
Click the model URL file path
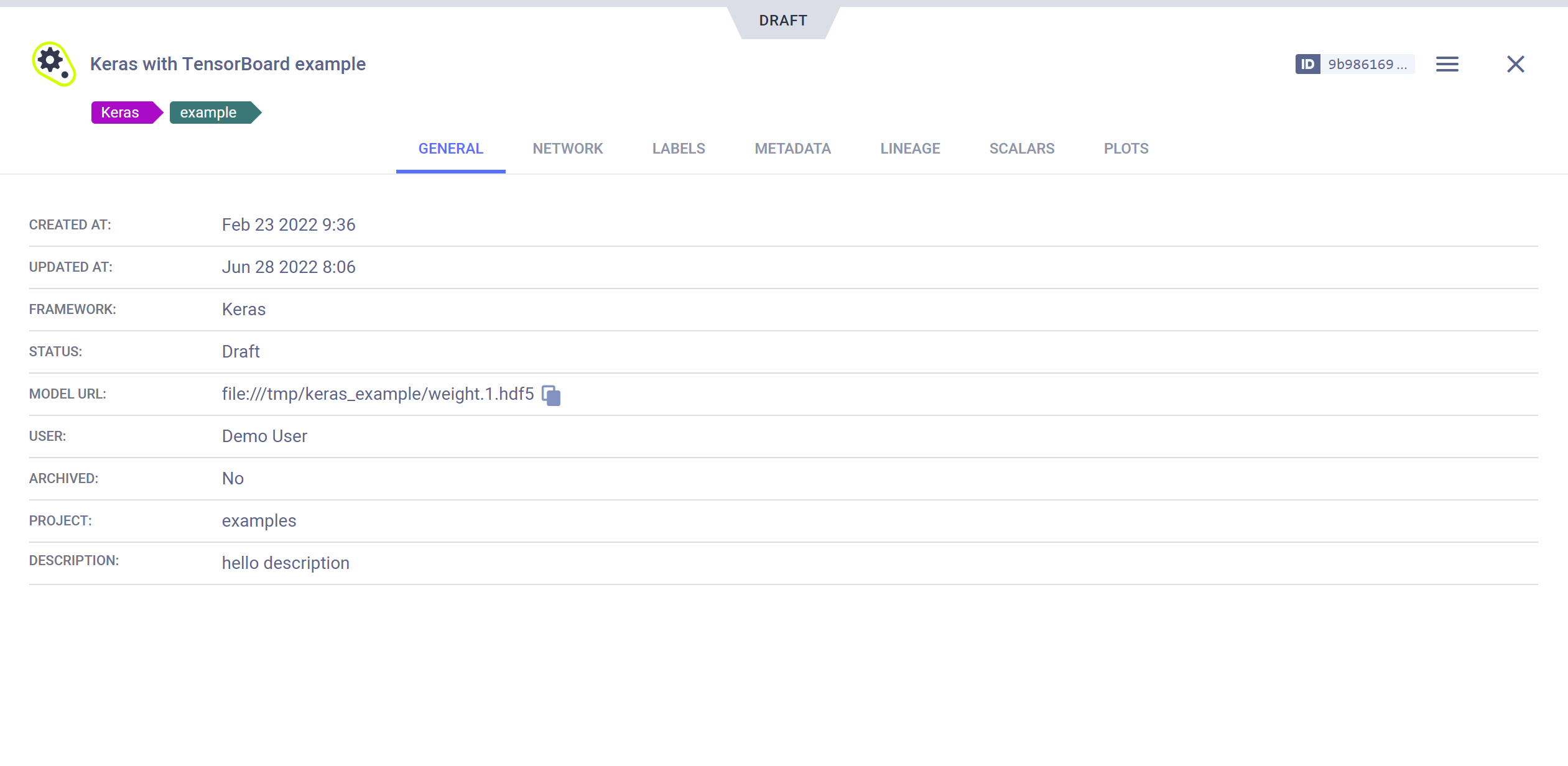(378, 394)
